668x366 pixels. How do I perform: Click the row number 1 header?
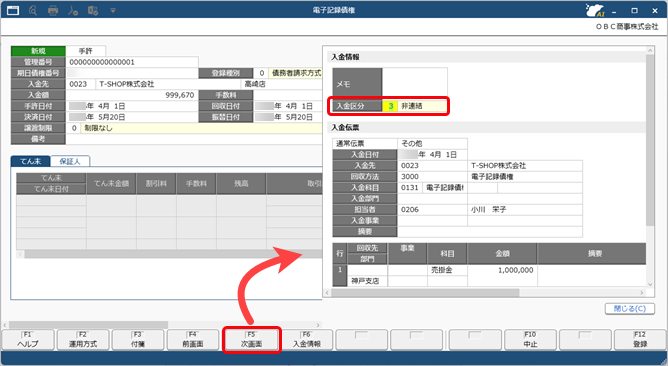(340, 275)
